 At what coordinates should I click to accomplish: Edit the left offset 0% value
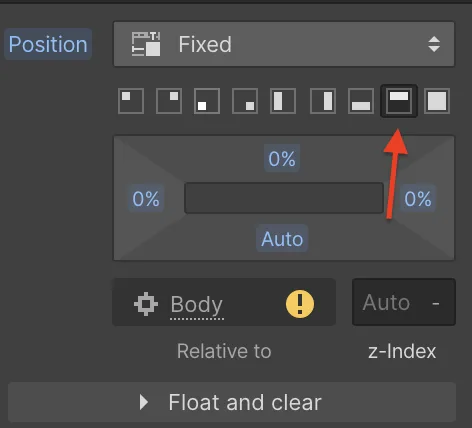pos(146,199)
